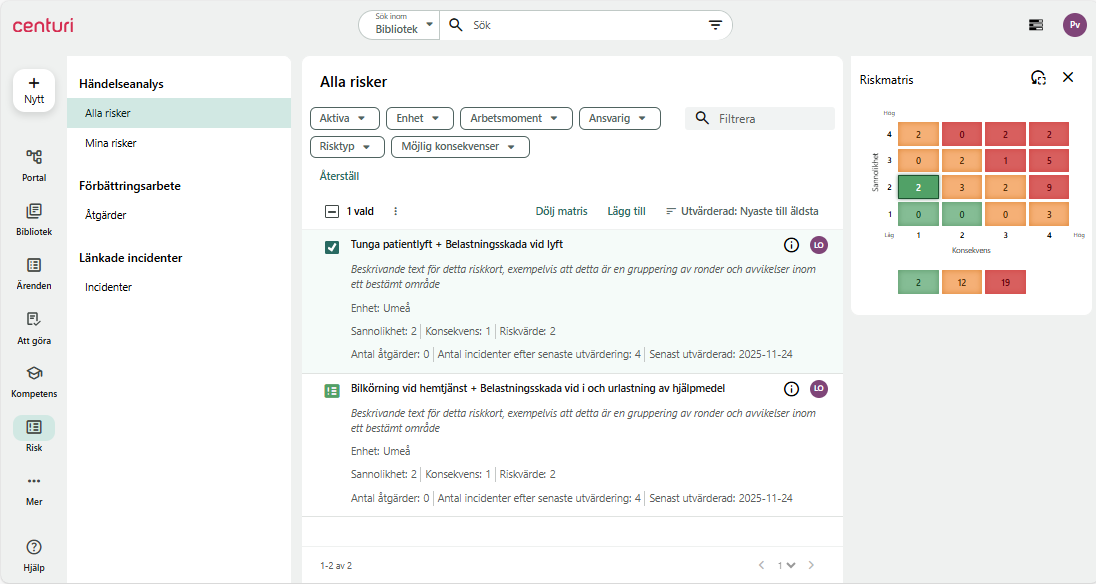Image resolution: width=1096 pixels, height=584 pixels.
Task: Select Mina risker in the side menu
Action: [111, 143]
